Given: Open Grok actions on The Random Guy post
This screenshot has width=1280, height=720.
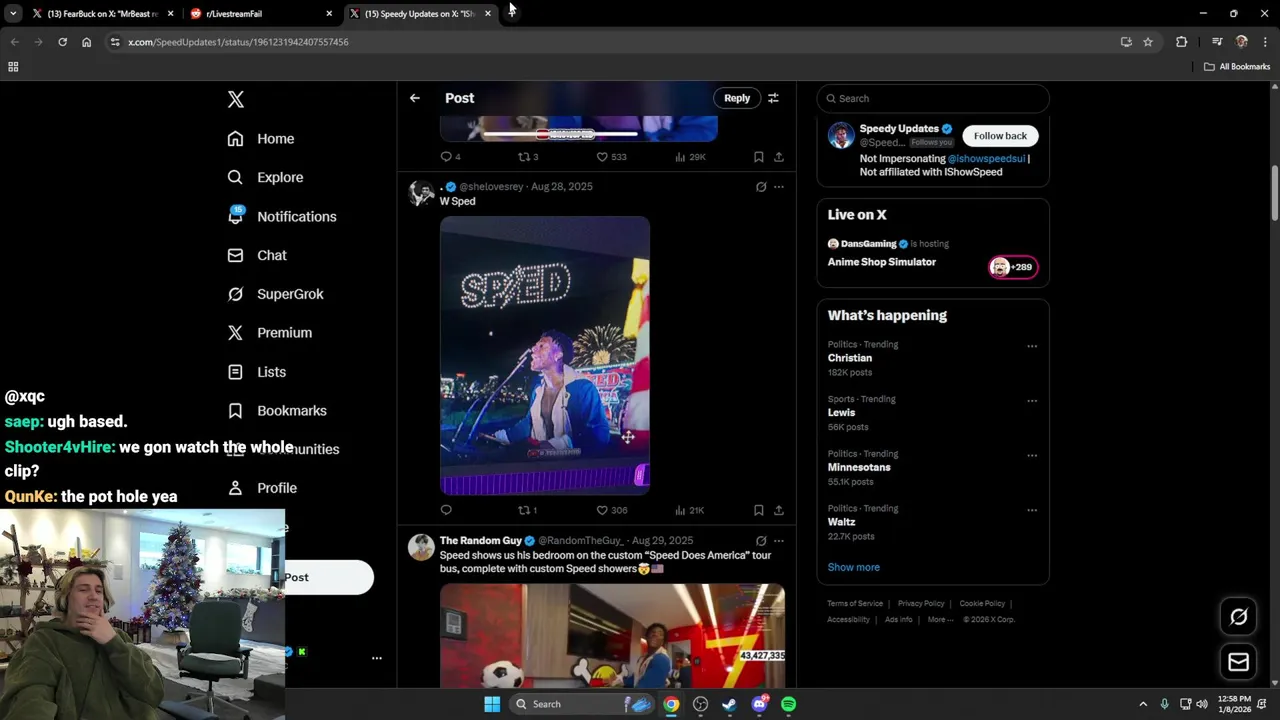Looking at the screenshot, I should 761,541.
